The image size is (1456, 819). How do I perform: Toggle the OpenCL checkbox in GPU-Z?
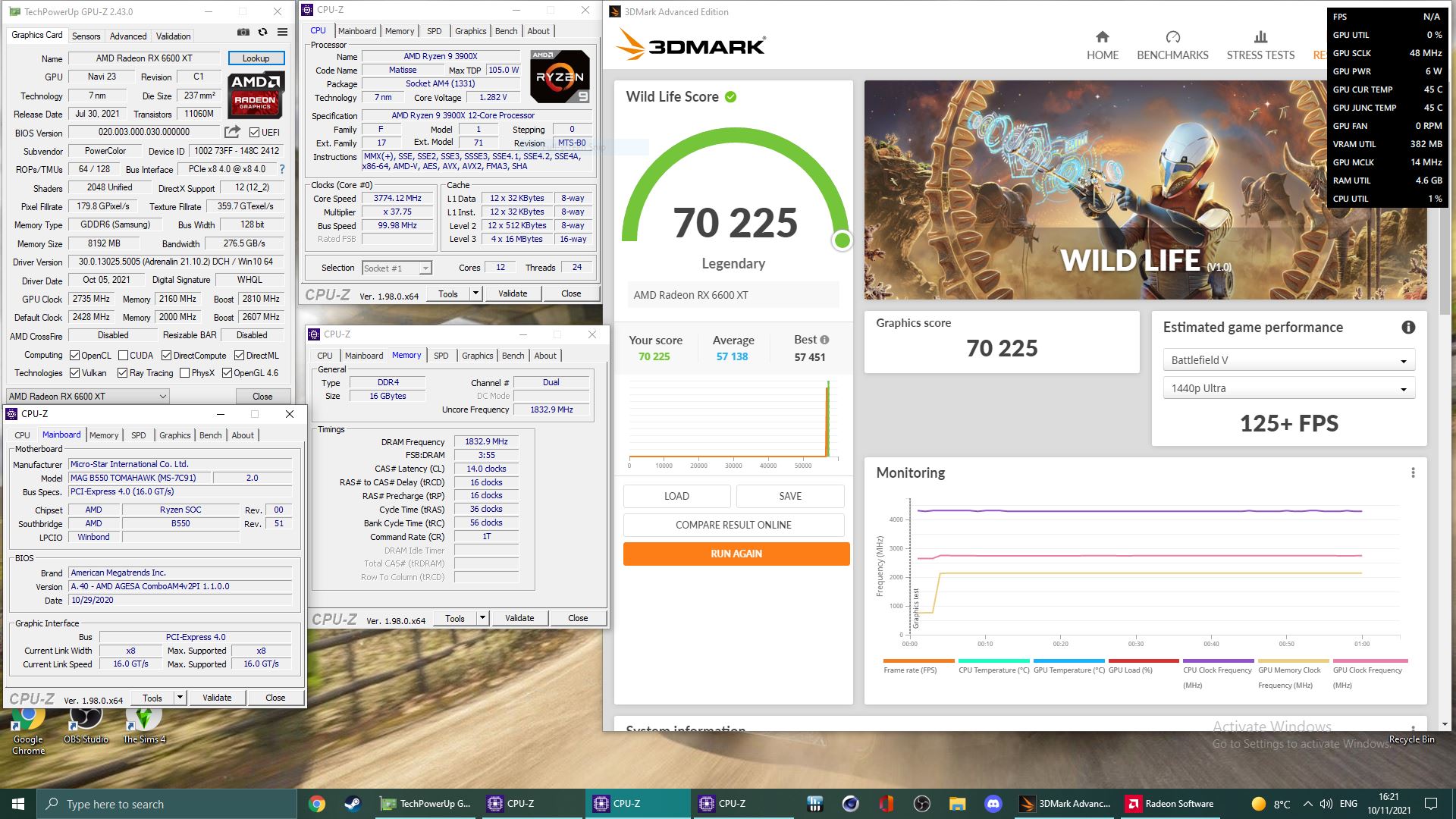click(74, 355)
